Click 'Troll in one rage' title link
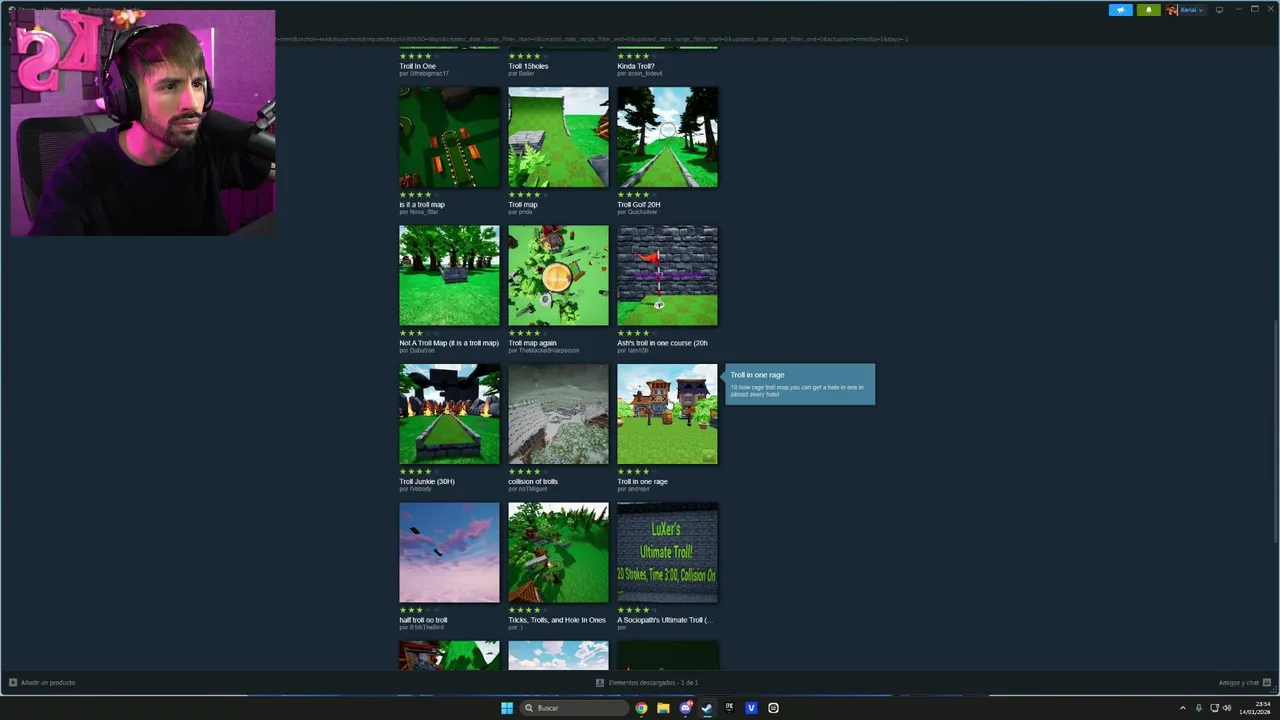This screenshot has width=1280, height=720. tap(642, 481)
